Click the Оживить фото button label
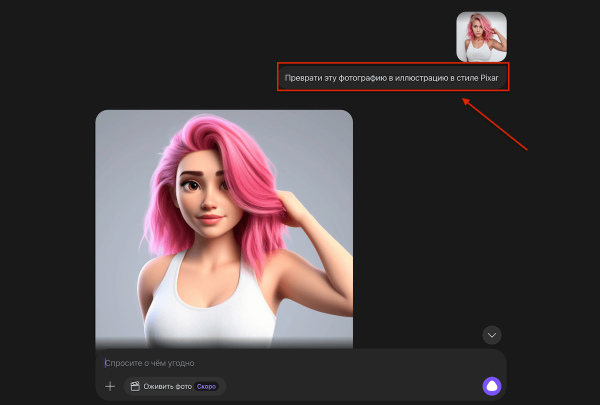The width and height of the screenshot is (600, 405). (167, 386)
